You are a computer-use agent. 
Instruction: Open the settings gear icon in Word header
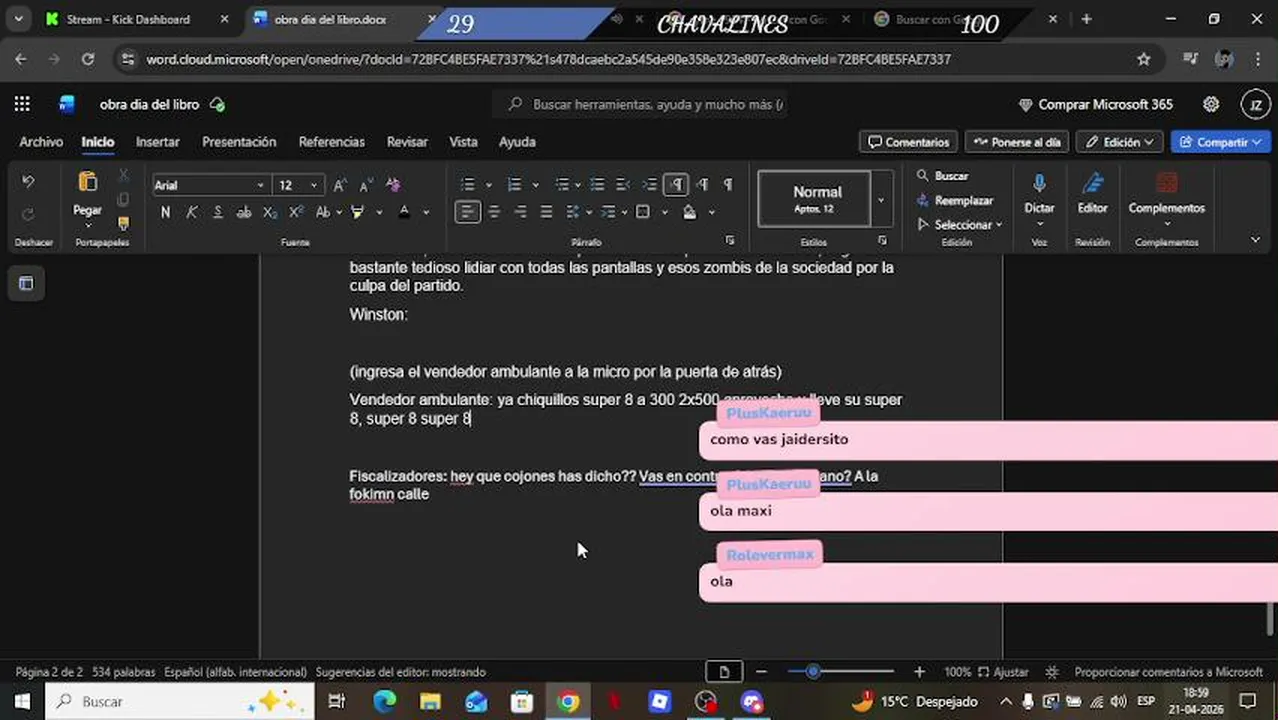(1211, 104)
